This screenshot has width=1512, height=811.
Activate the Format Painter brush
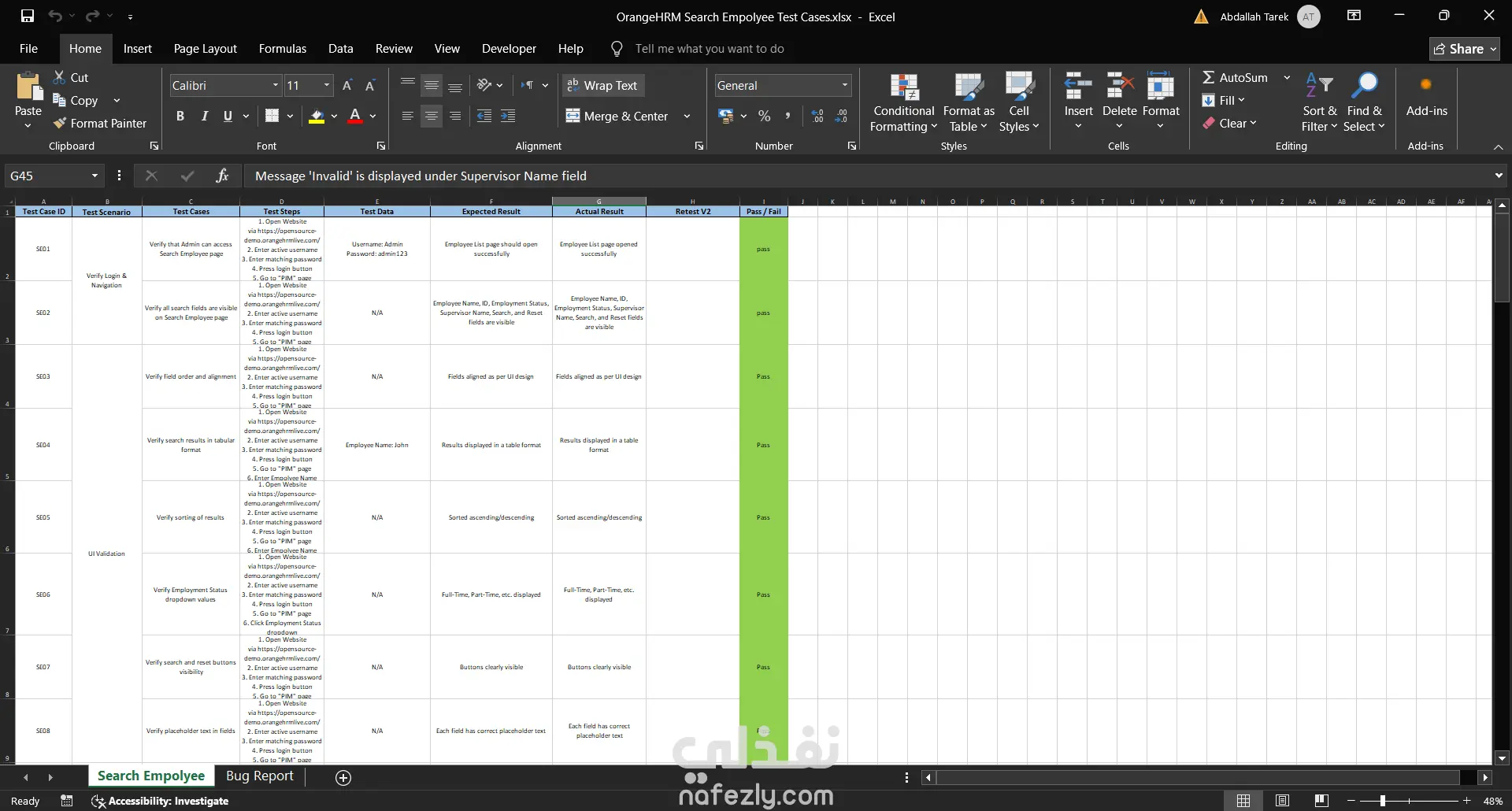click(x=100, y=123)
